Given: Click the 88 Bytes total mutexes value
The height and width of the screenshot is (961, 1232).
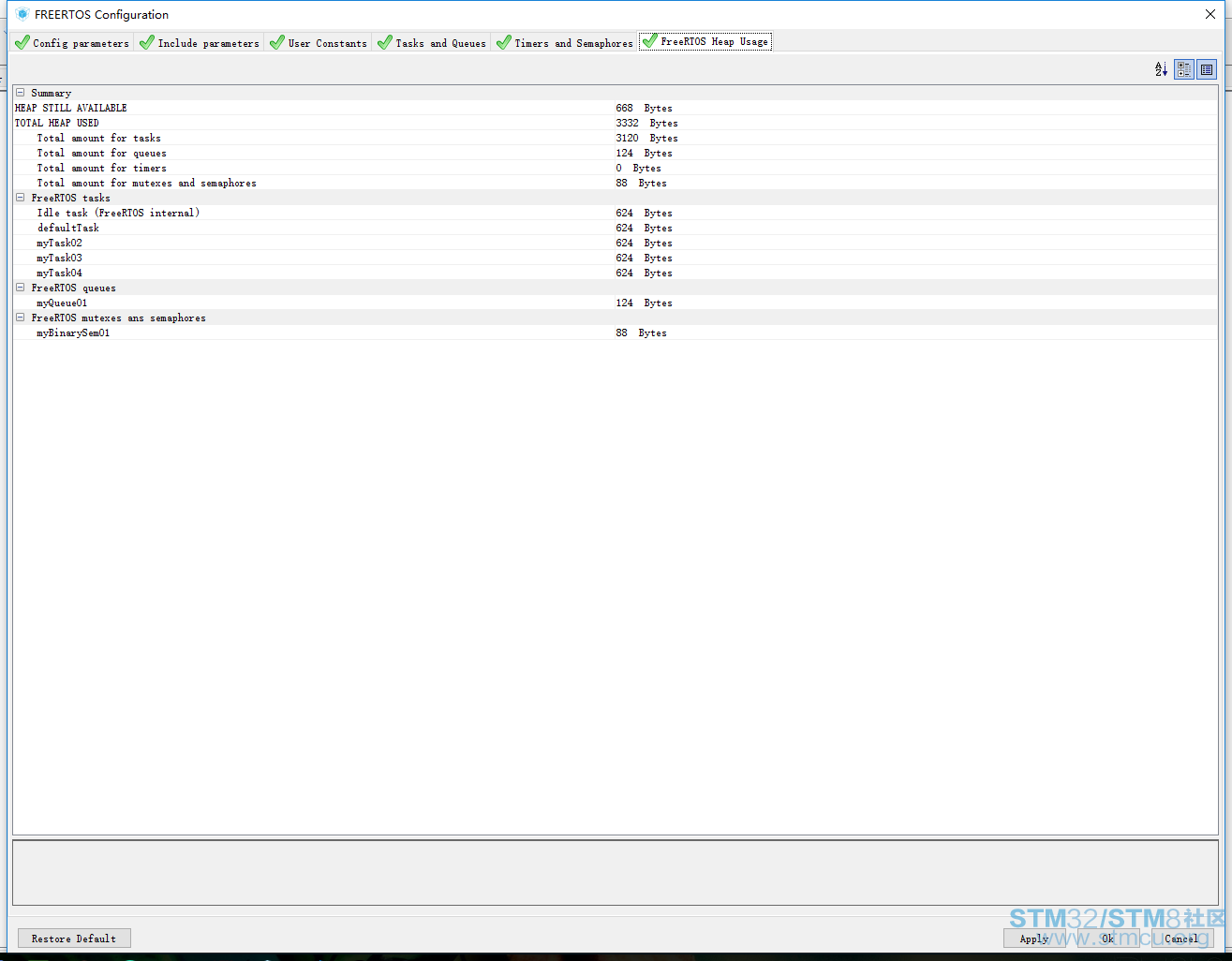Looking at the screenshot, I should click(x=641, y=183).
